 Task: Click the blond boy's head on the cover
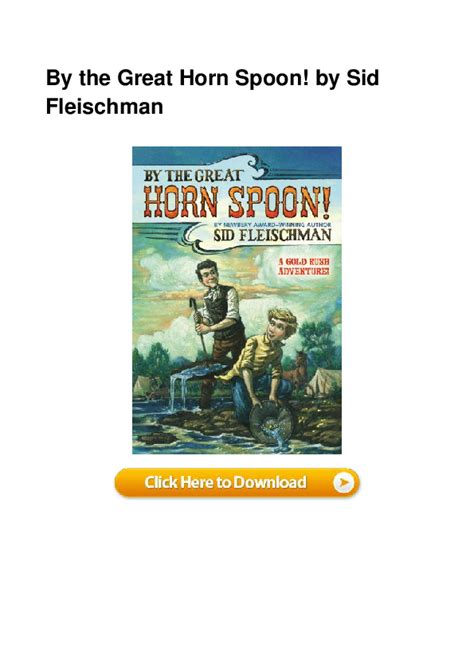tap(283, 324)
